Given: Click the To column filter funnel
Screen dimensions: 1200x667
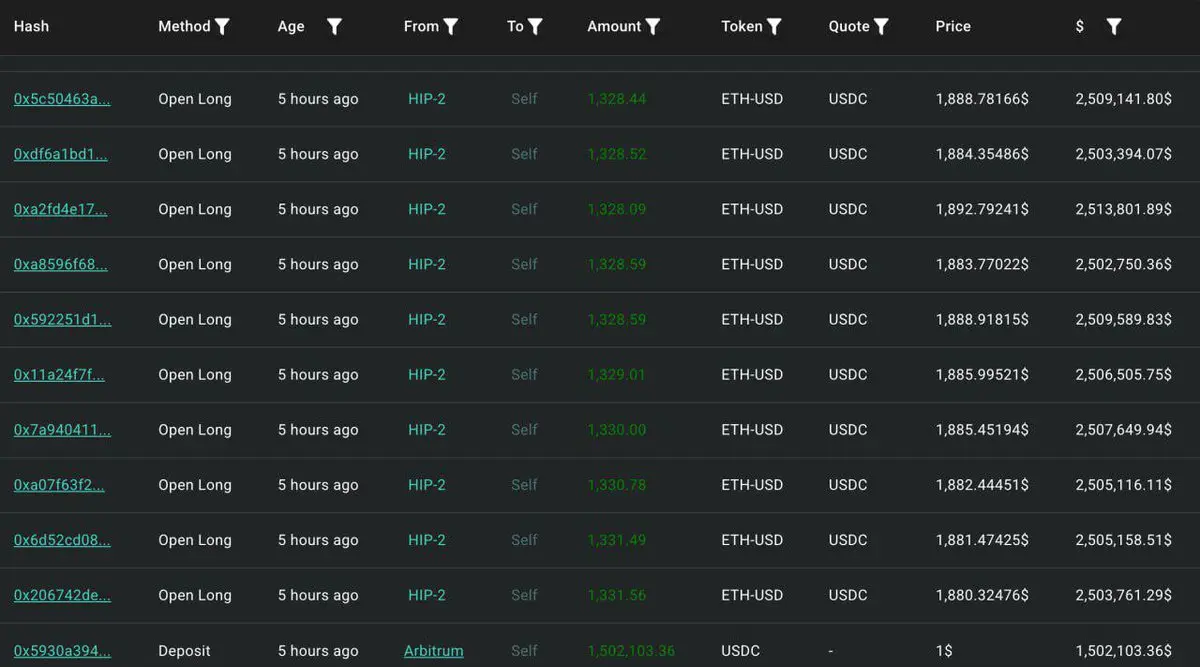Looking at the screenshot, I should (536, 27).
